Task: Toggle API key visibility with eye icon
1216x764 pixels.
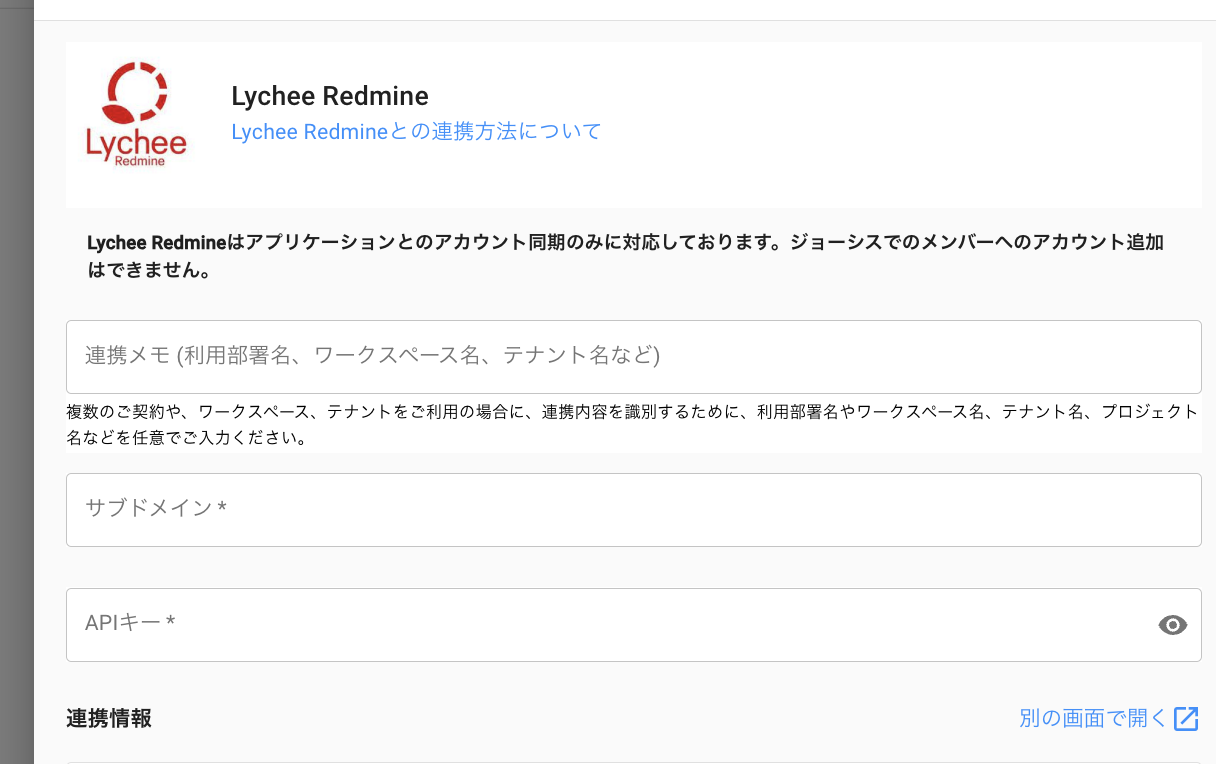Action: pos(1172,625)
